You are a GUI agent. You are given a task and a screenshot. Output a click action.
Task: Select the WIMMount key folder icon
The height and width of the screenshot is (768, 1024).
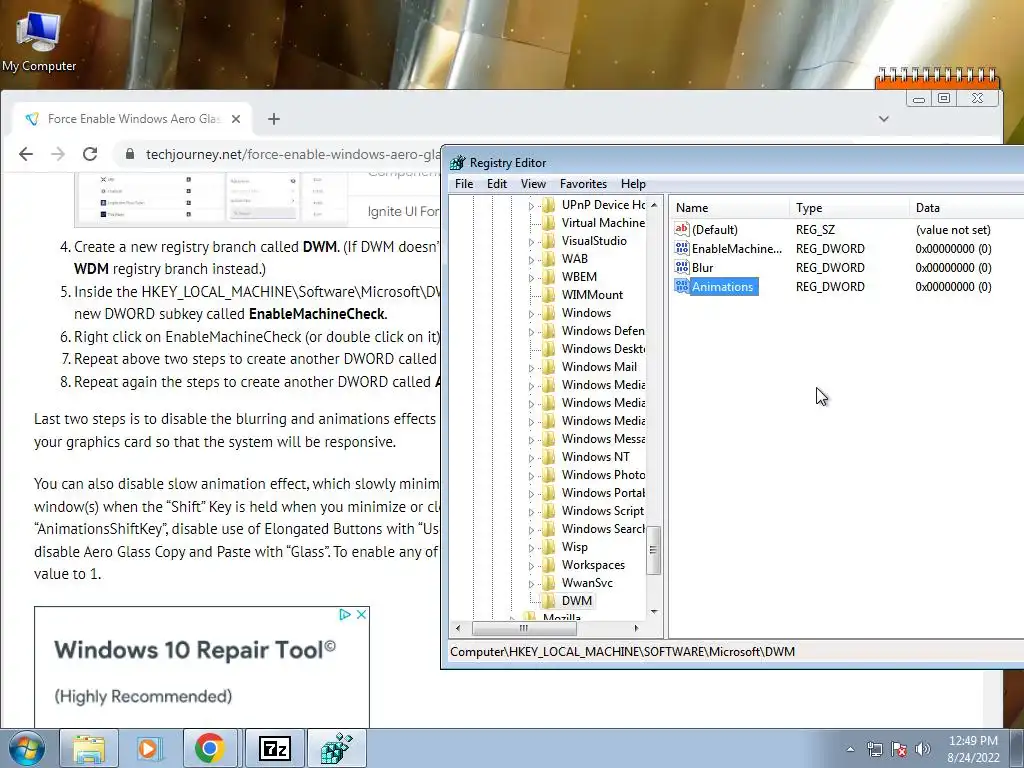pos(549,295)
